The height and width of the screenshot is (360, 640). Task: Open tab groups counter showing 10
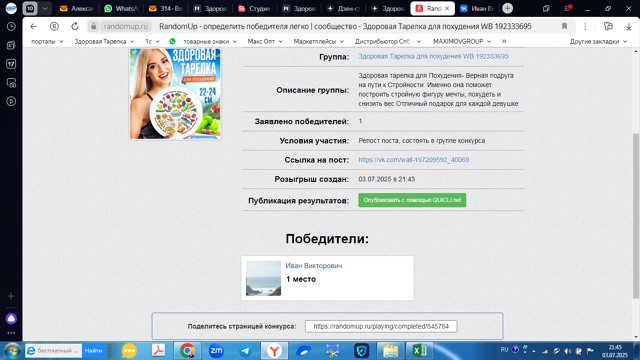tap(30, 8)
